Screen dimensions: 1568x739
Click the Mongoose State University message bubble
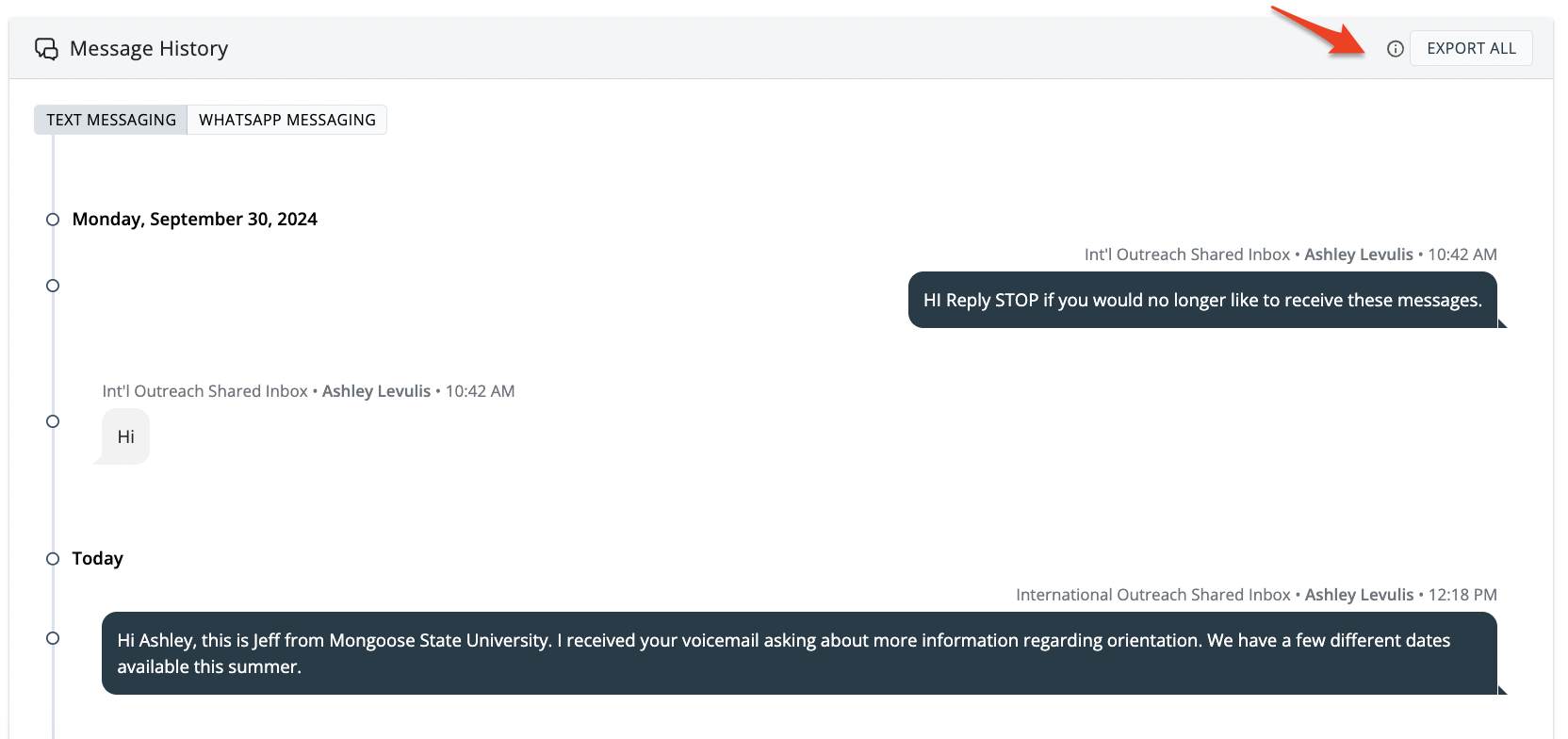pyautogui.click(x=799, y=653)
